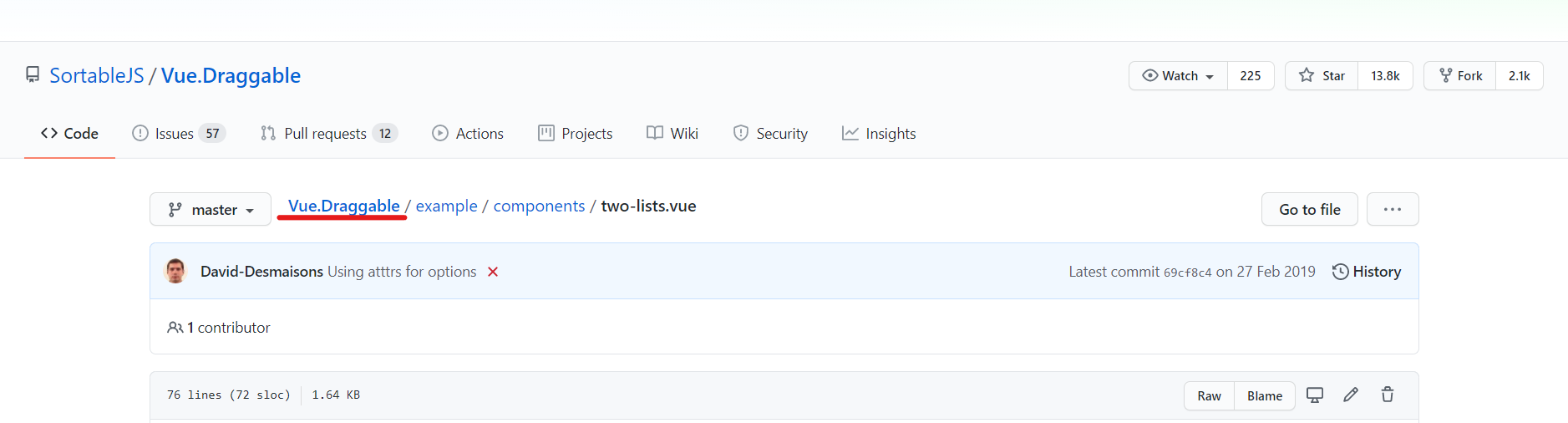Star the Vue.Draggable repository
This screenshot has height=423, width=1568.
coord(1322,75)
